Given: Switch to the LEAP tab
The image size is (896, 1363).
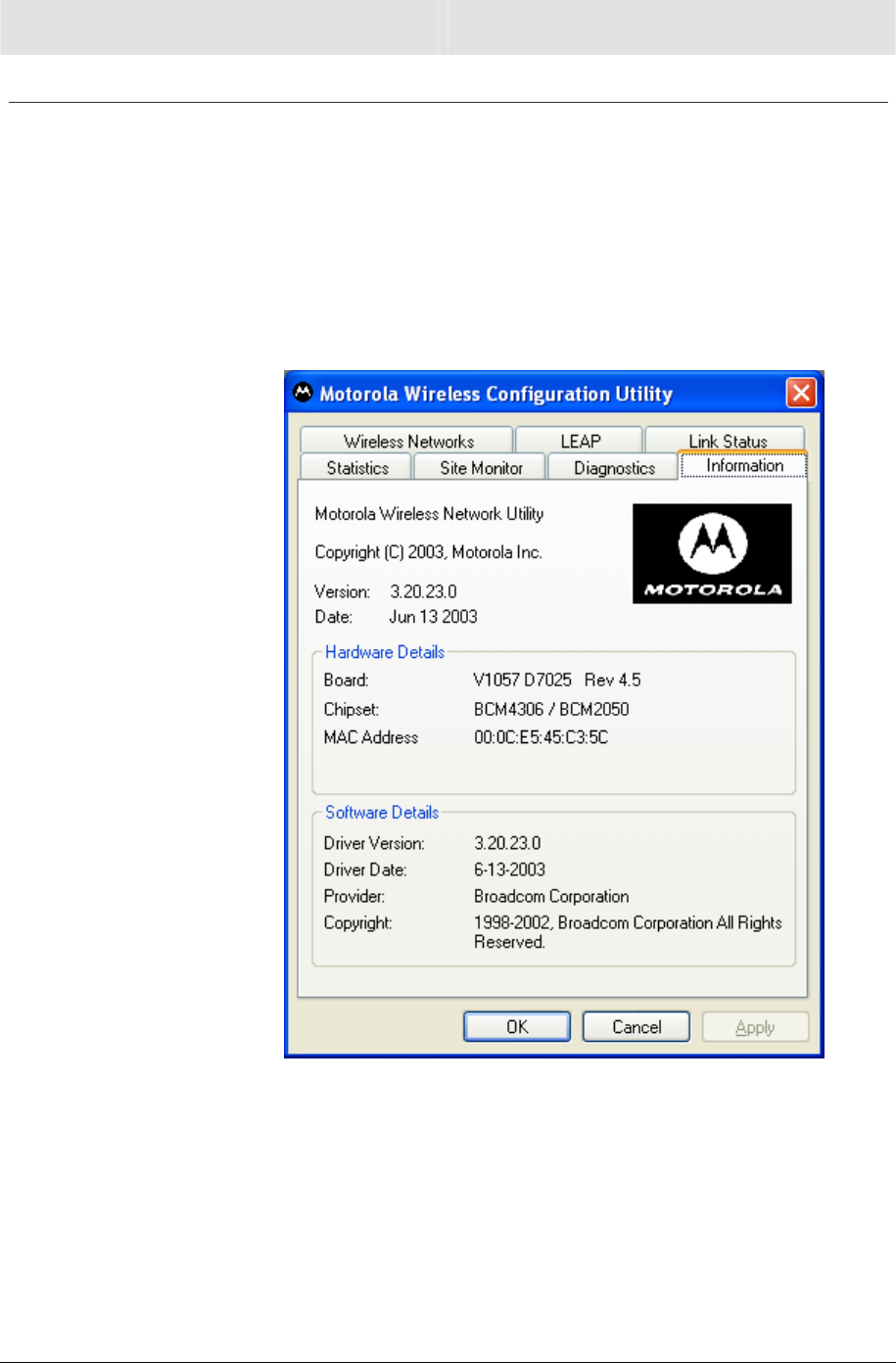Looking at the screenshot, I should coord(580,441).
